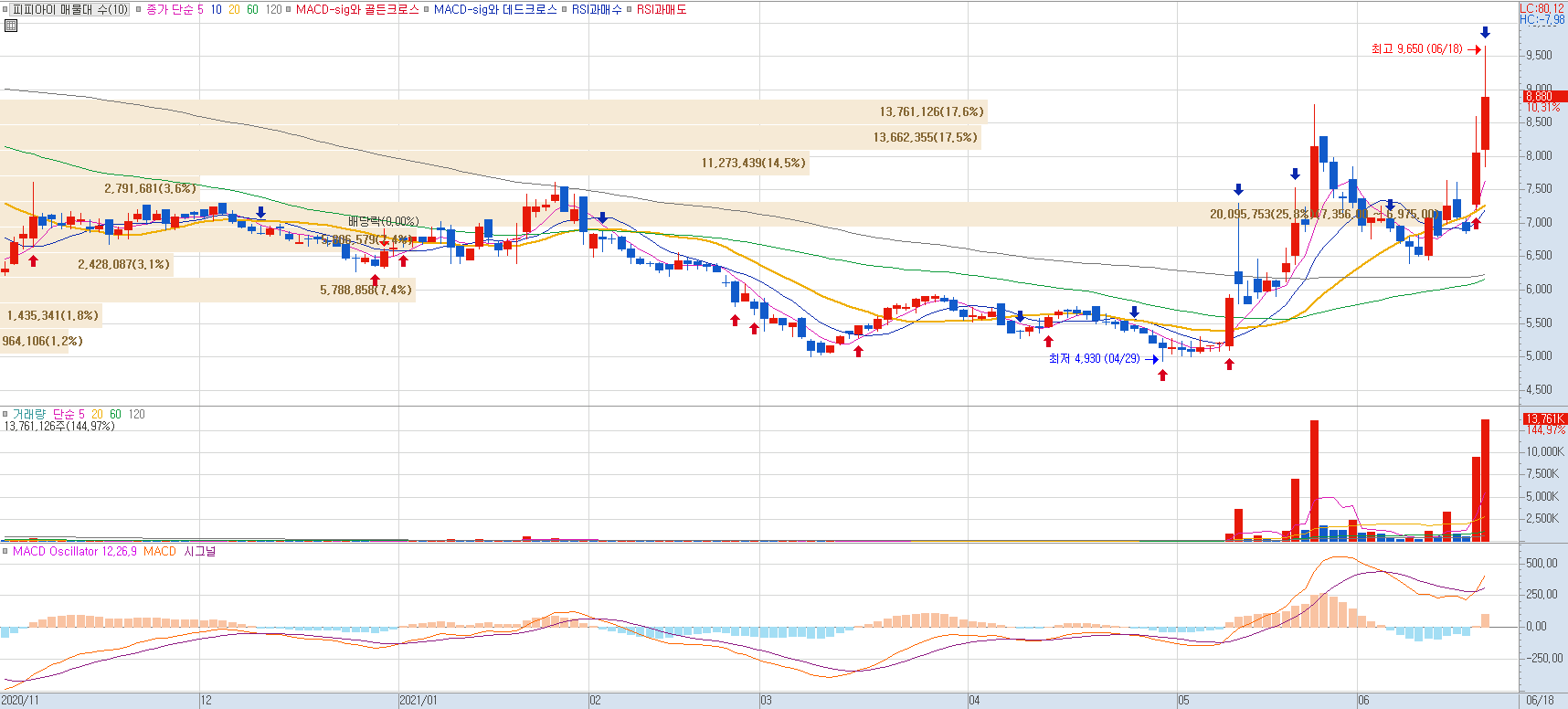The width and height of the screenshot is (1568, 709).
Task: Click the HC:-7.98 indicator in corner
Action: pyautogui.click(x=1542, y=19)
